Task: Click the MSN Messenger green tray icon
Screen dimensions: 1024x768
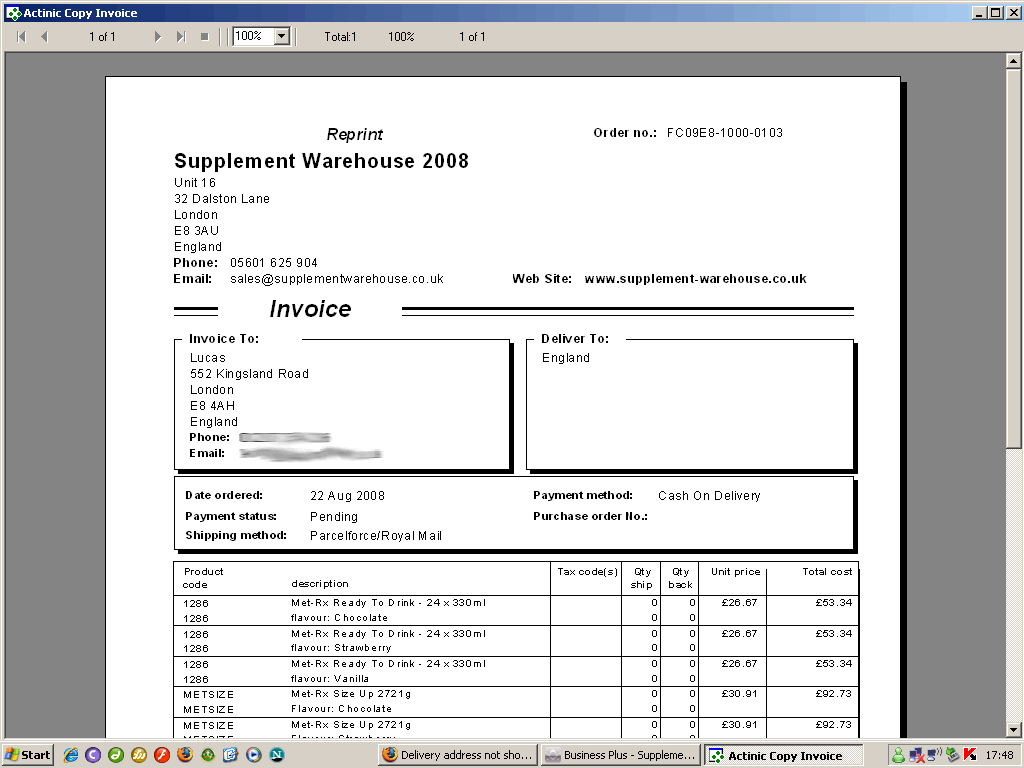Action: pos(898,755)
